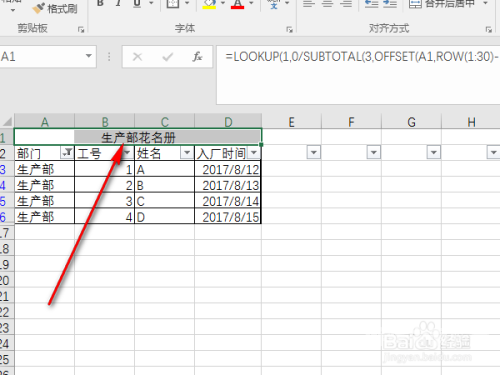500x375 pixels.
Task: Toggle italic formatting
Action: pyautogui.click(x=118, y=3)
